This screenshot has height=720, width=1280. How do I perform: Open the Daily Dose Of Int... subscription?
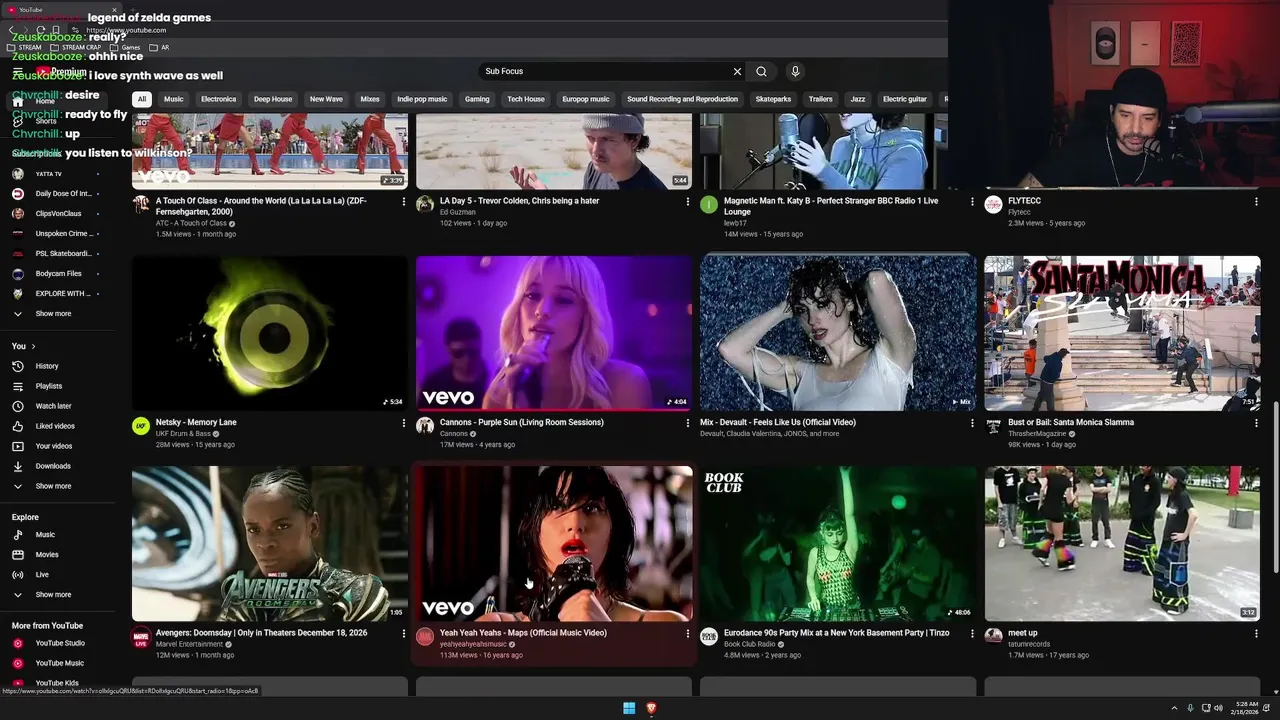pyautogui.click(x=58, y=194)
